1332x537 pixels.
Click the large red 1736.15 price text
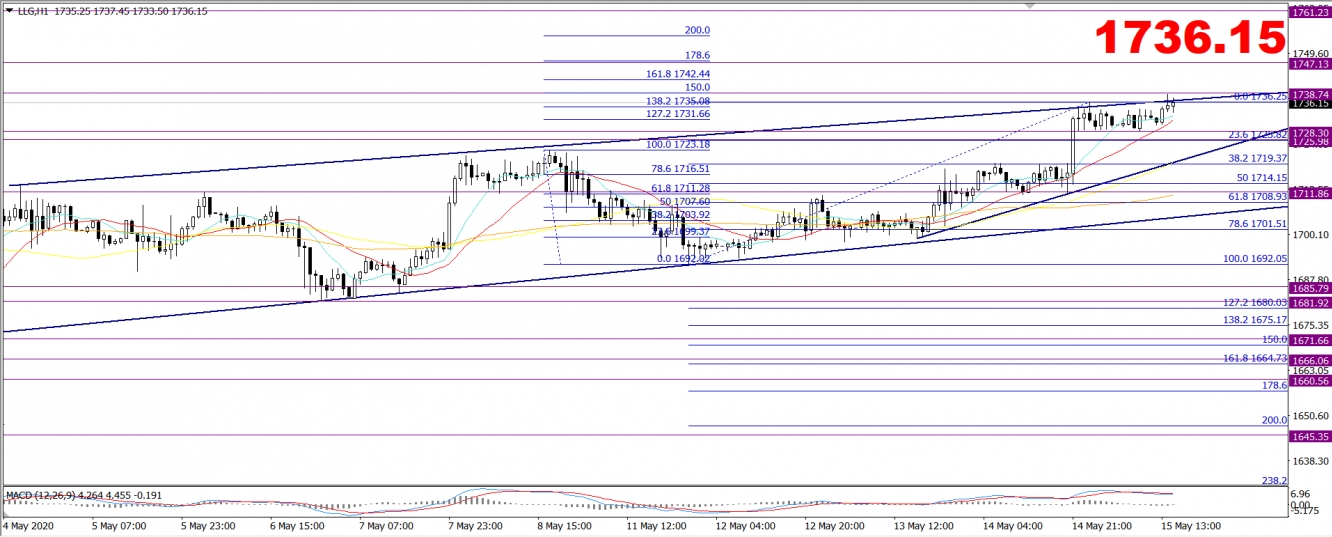click(1189, 38)
